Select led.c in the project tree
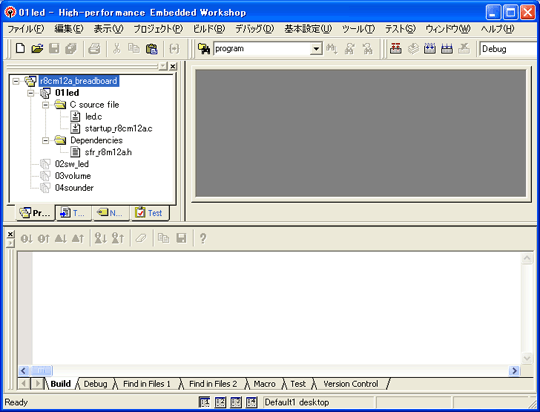 coord(93,117)
